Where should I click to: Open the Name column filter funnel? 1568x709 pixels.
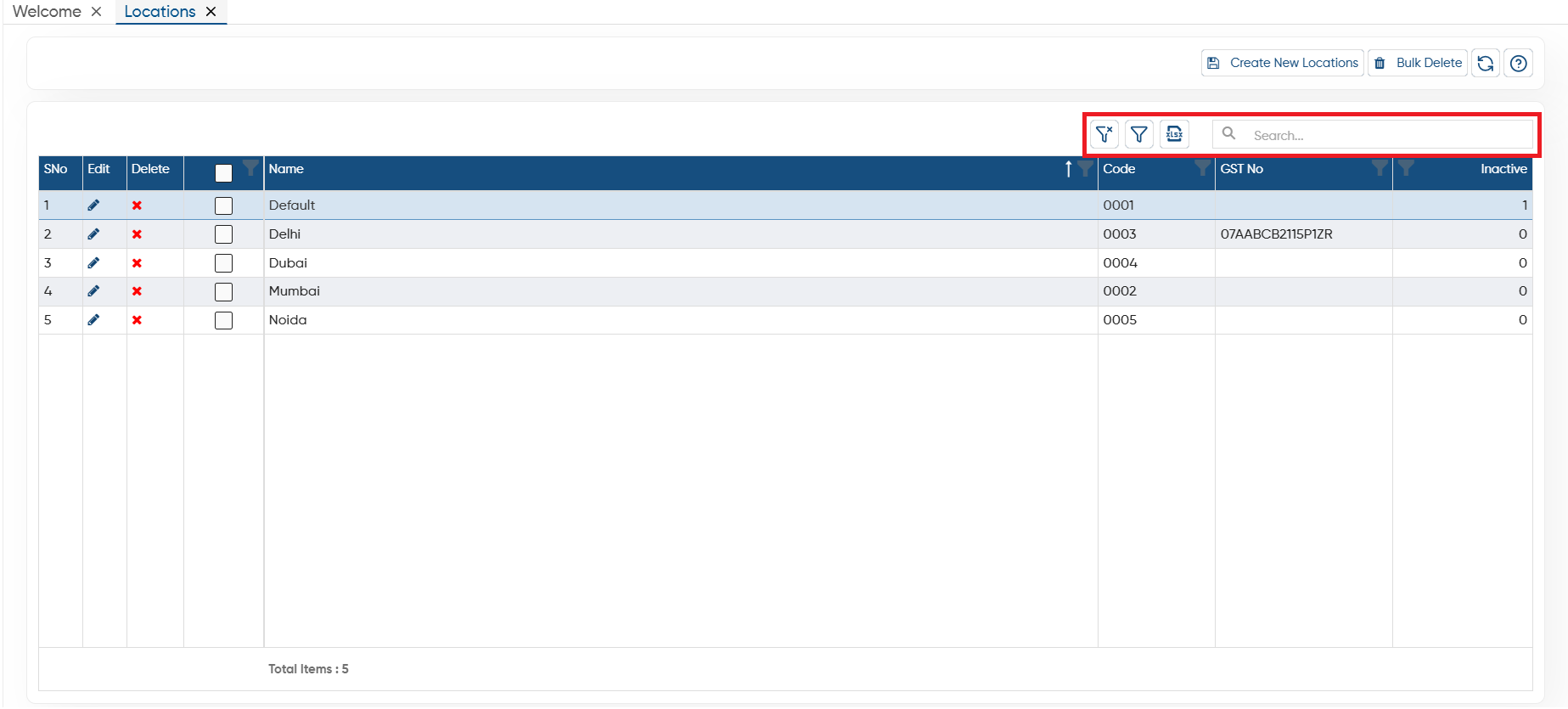pos(1085,168)
